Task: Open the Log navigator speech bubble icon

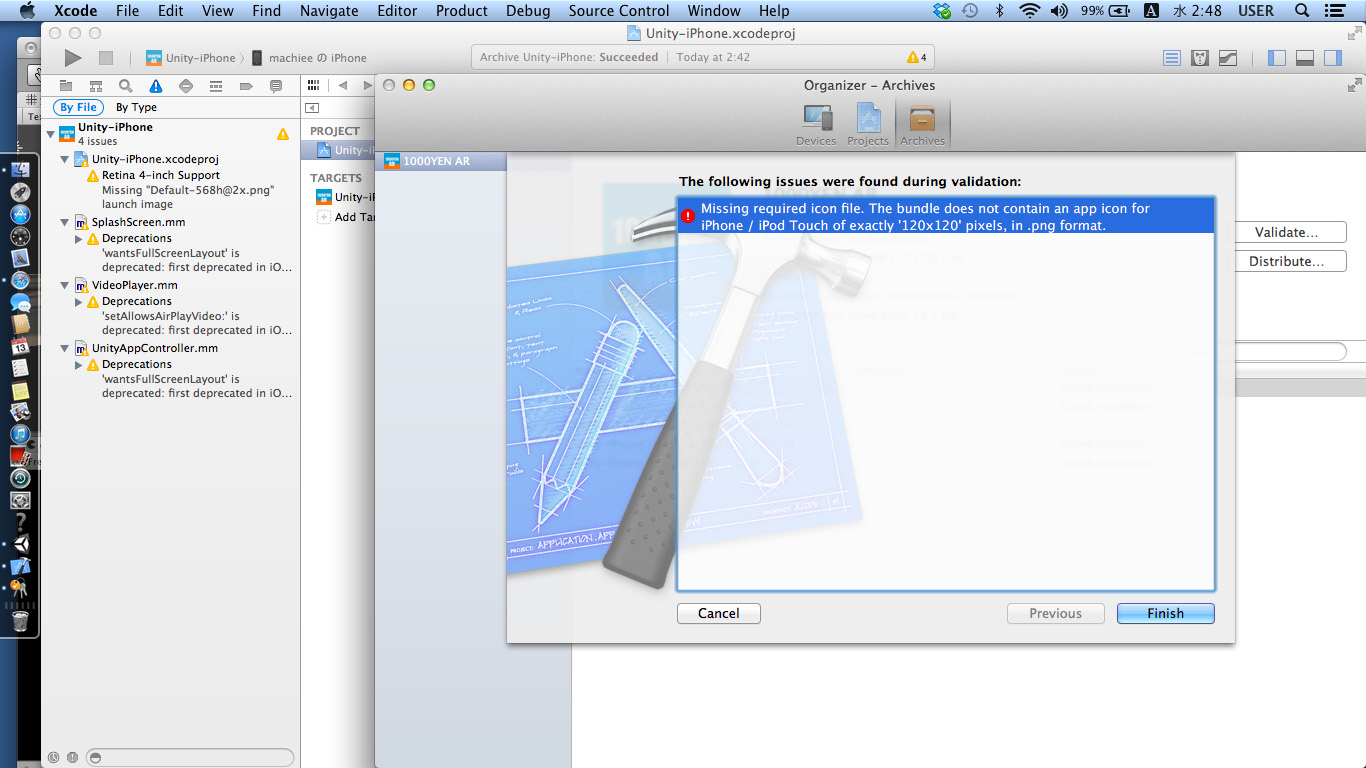Action: tap(276, 86)
